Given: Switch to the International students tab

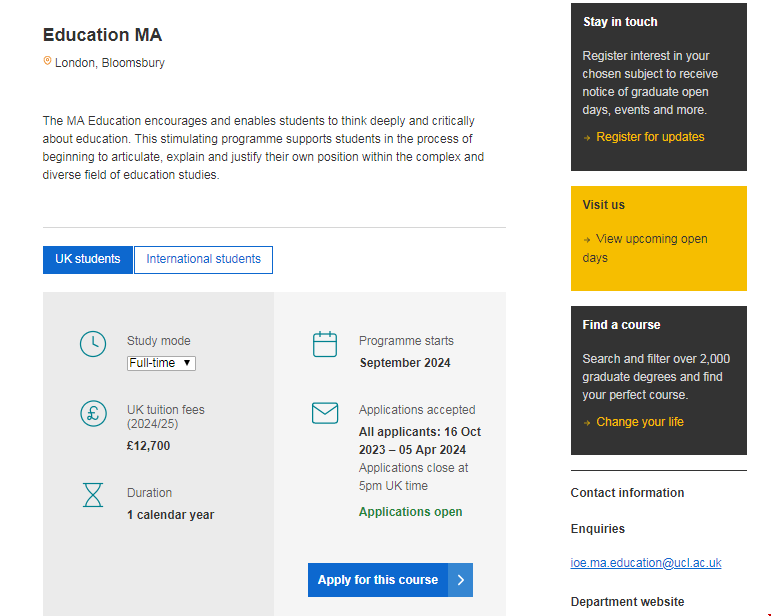Looking at the screenshot, I should (x=203, y=259).
